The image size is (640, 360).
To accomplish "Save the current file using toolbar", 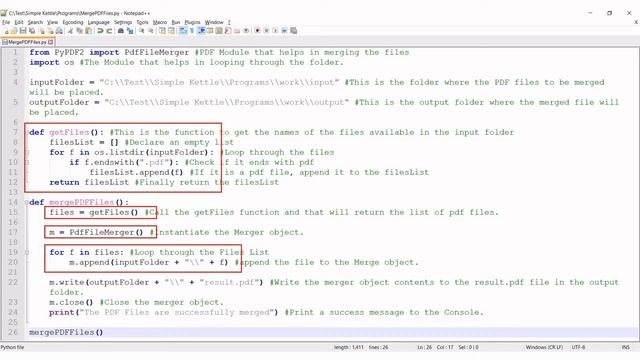I will pos(23,31).
